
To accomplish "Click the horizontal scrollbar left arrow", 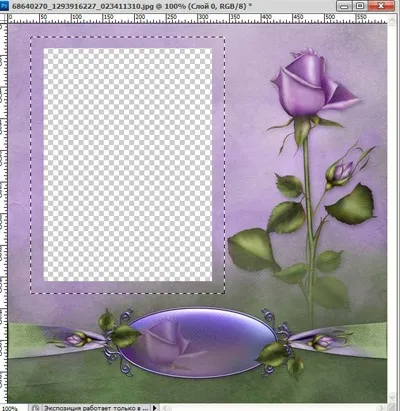I will 166,408.
